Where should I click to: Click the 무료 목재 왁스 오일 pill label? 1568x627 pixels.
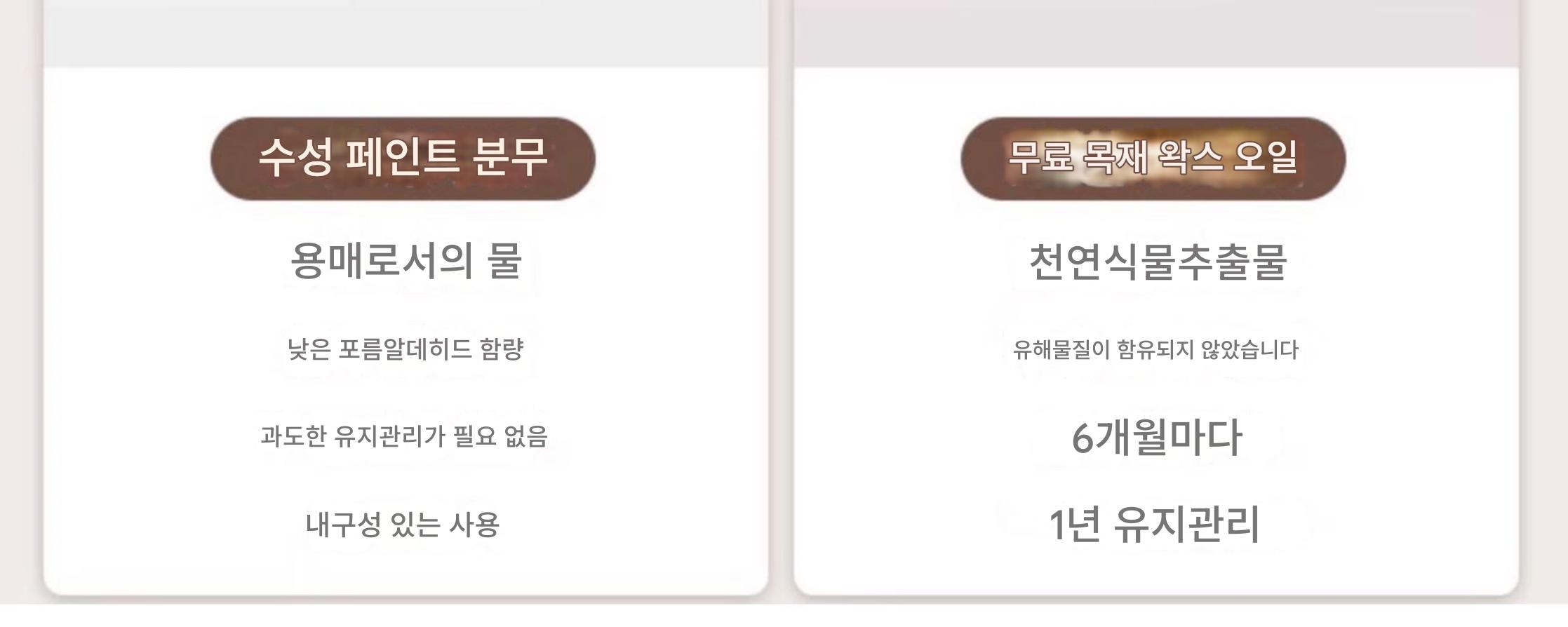[x=1153, y=159]
